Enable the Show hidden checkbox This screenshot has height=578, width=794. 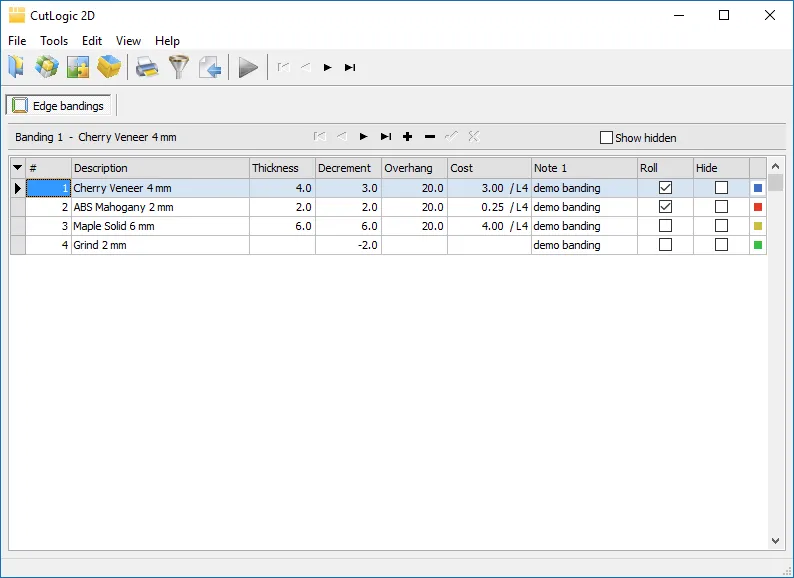[x=606, y=138]
